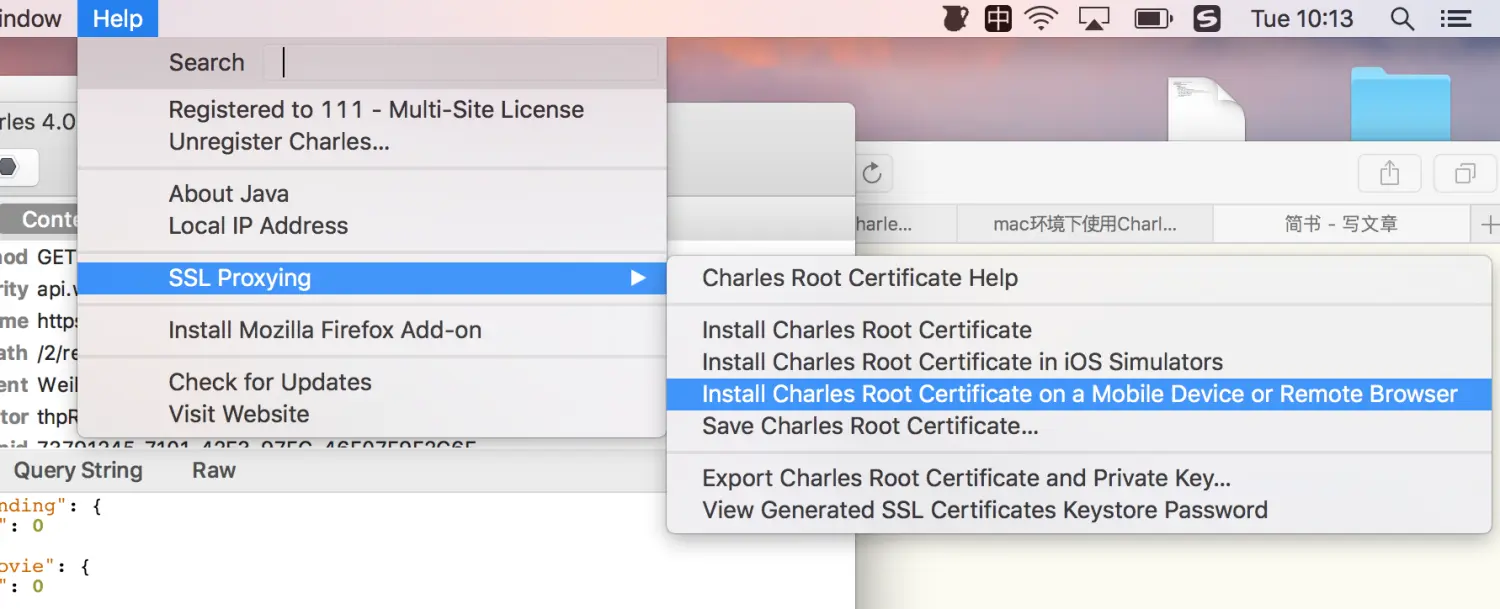Open the Sogou input method S icon
Image resolution: width=1500 pixels, height=609 pixels.
point(1208,18)
